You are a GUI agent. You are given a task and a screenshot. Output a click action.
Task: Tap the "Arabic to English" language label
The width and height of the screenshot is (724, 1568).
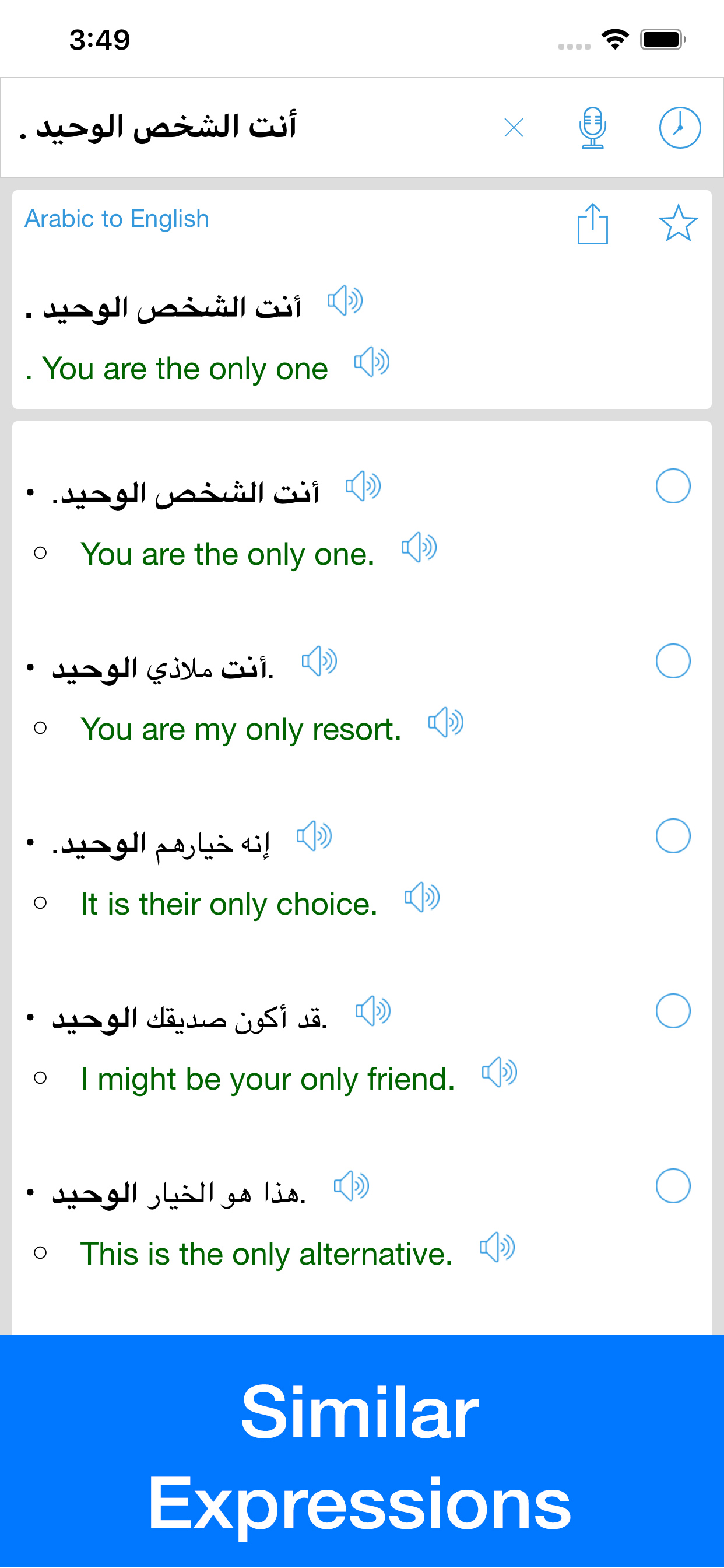pyautogui.click(x=117, y=219)
